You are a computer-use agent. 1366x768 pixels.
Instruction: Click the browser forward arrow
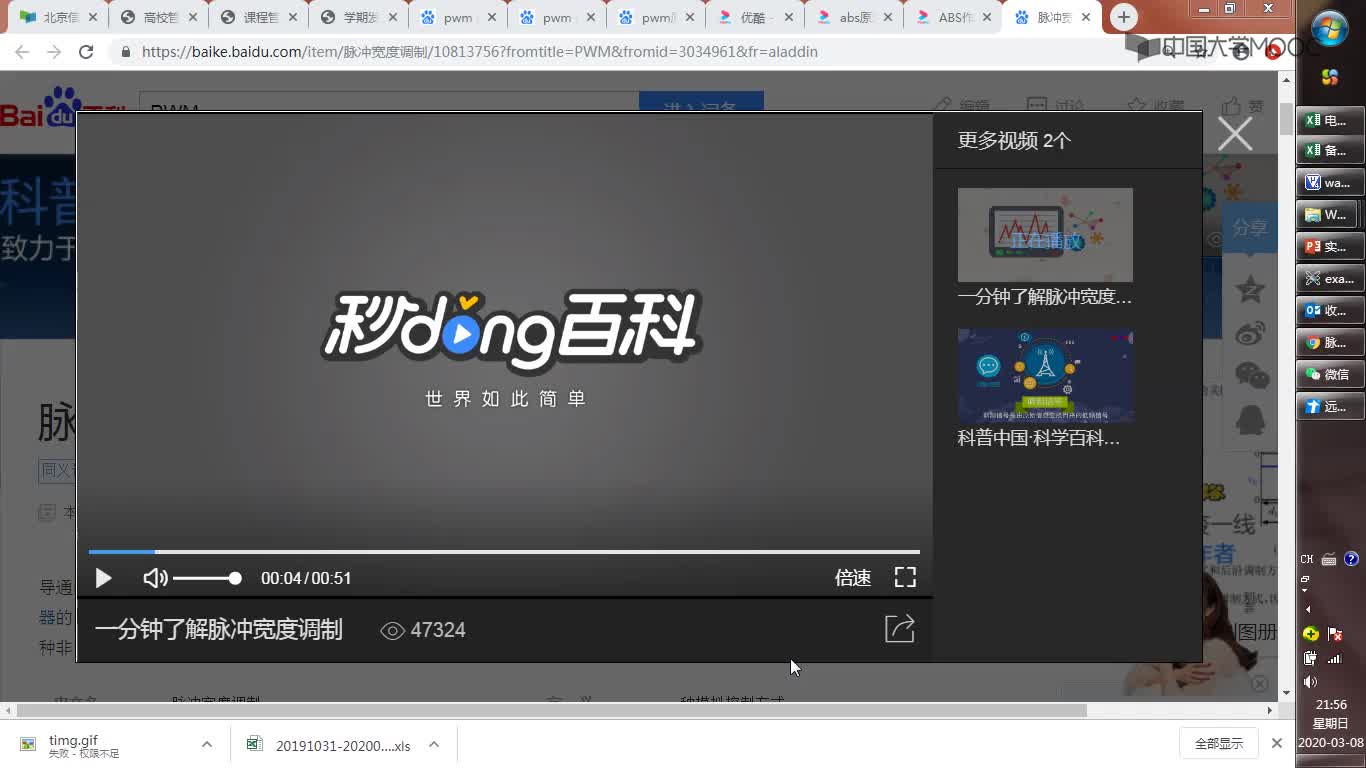(x=54, y=51)
